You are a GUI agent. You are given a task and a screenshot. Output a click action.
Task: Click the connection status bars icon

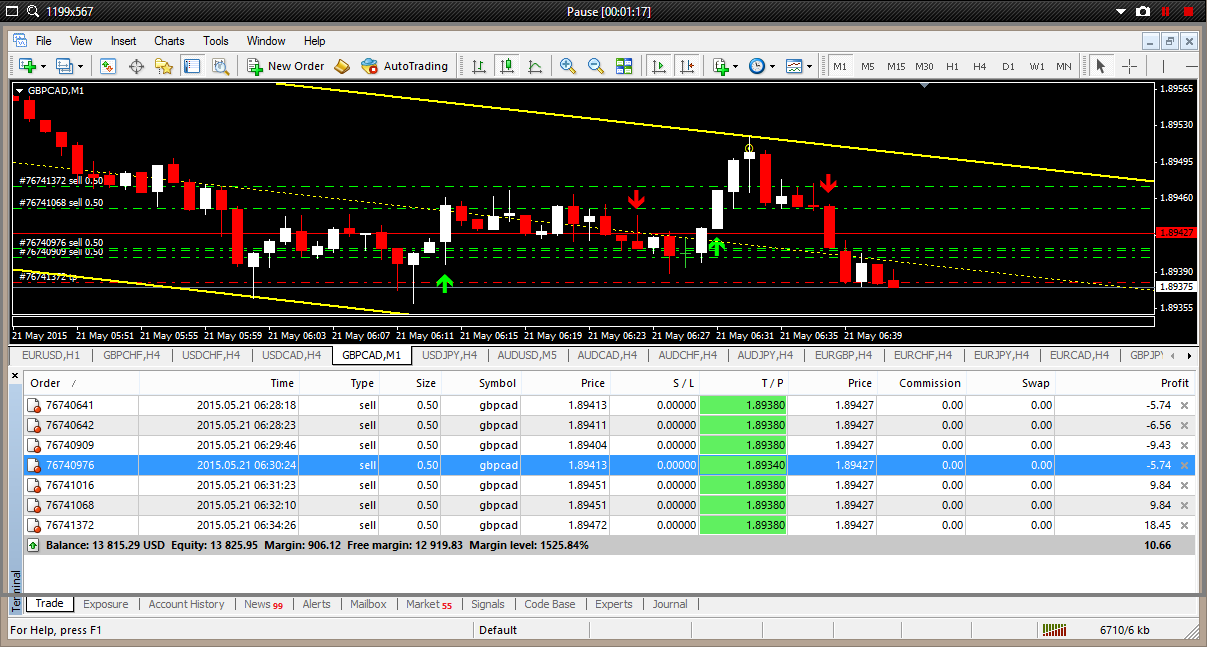pyautogui.click(x=1055, y=630)
